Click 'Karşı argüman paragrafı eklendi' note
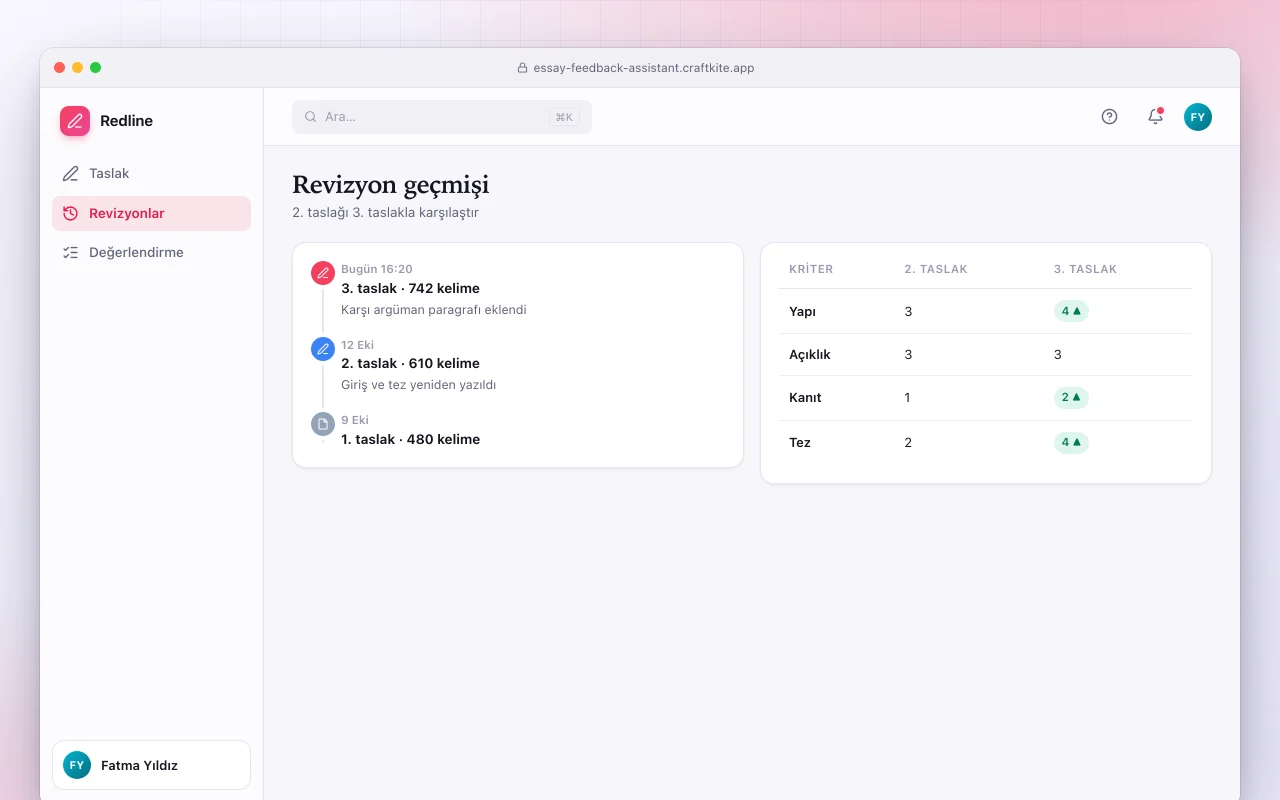 pos(434,310)
